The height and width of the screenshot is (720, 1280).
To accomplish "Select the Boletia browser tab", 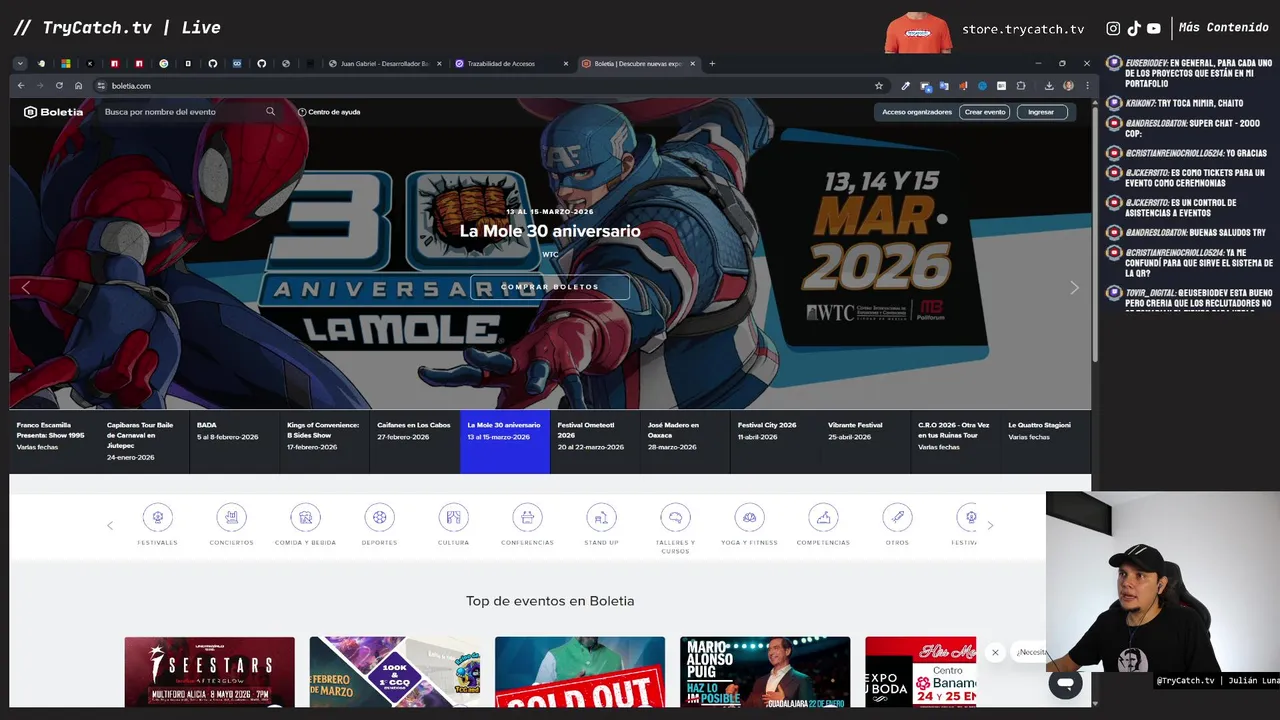I will pyautogui.click(x=638, y=64).
